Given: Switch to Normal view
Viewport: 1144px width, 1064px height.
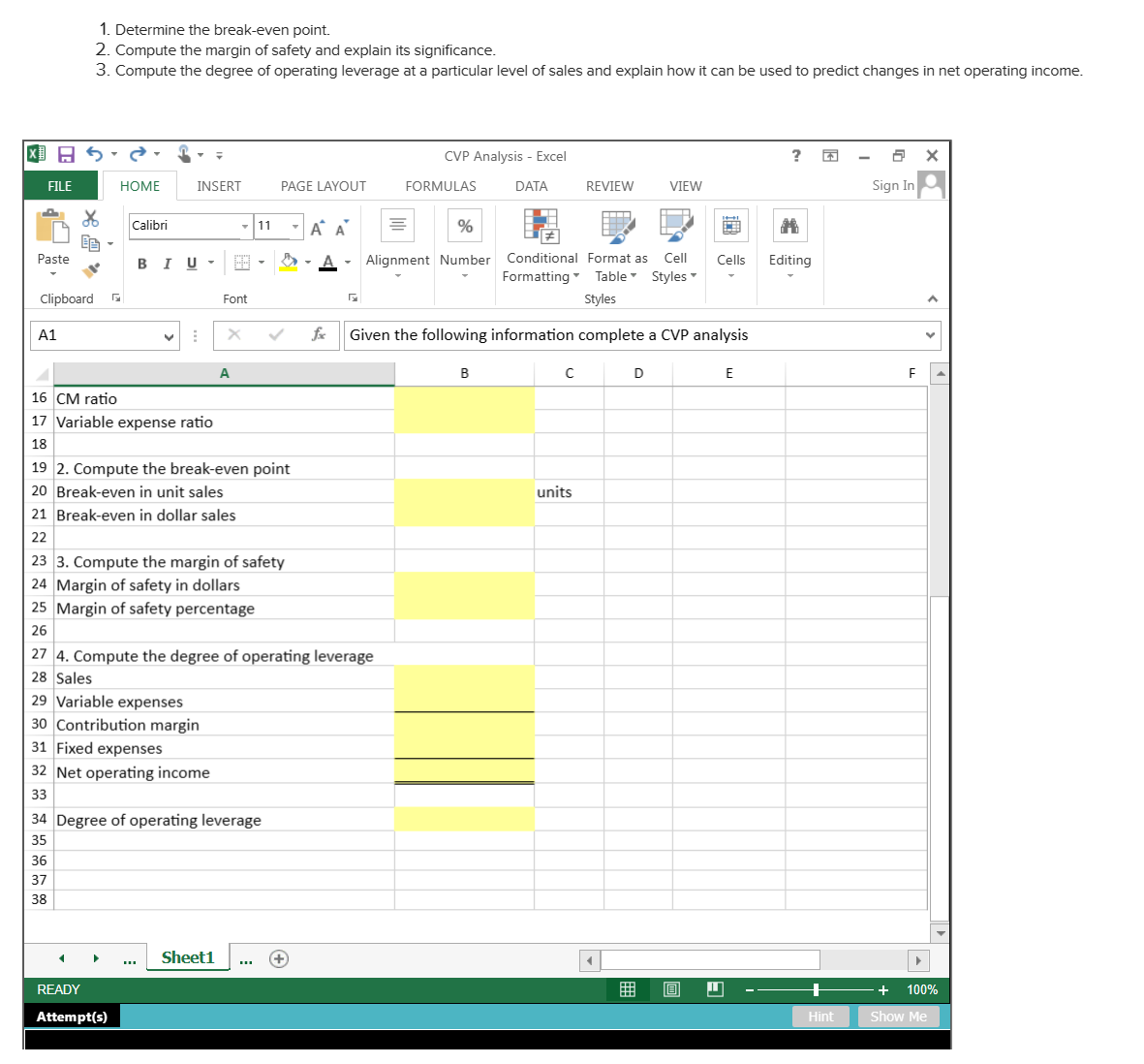Looking at the screenshot, I should pyautogui.click(x=628, y=989).
